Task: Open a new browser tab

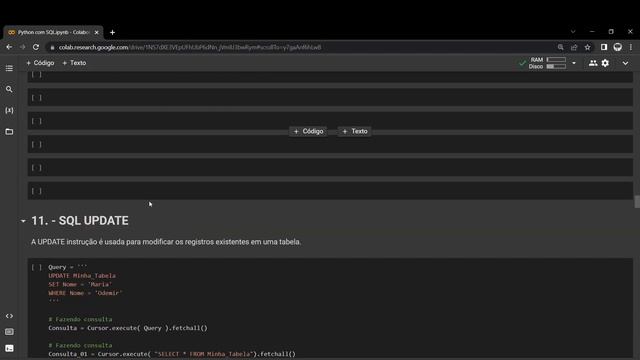Action: tap(112, 32)
